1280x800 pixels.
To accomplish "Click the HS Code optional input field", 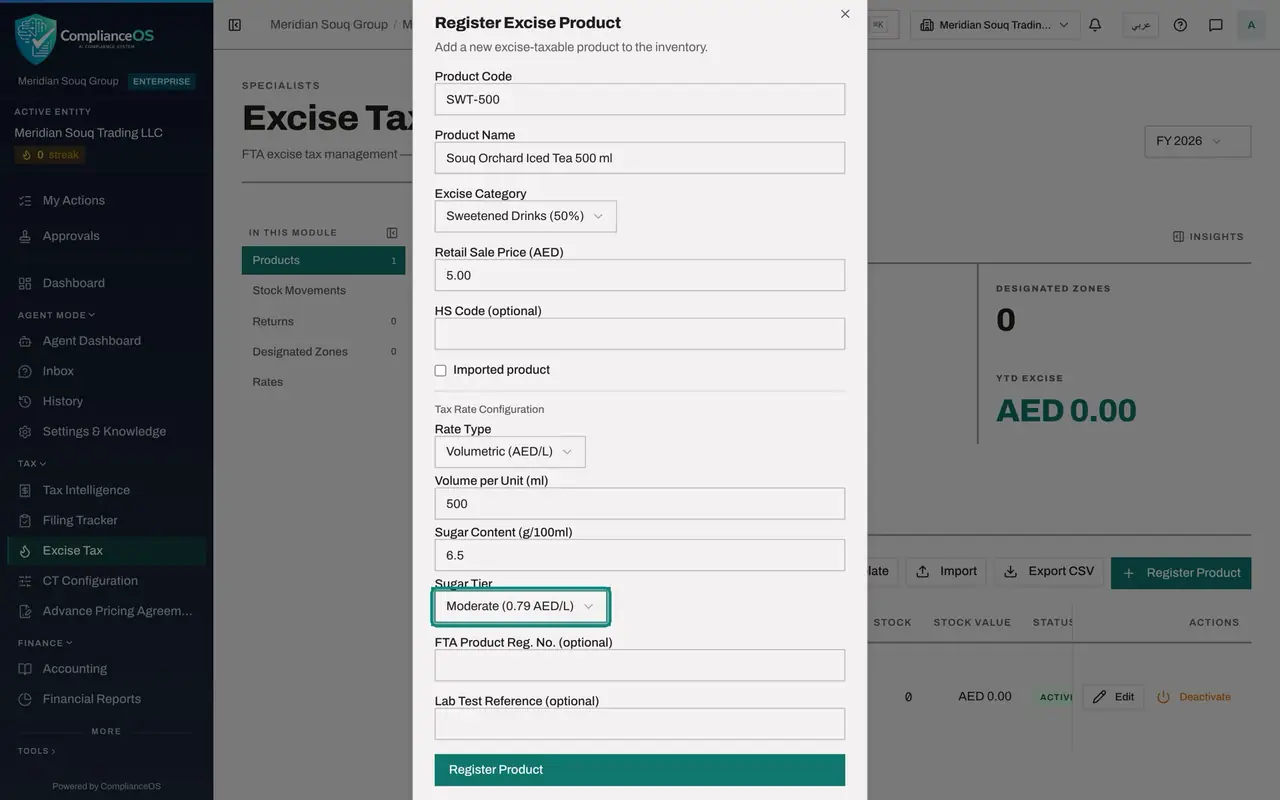I will [640, 334].
